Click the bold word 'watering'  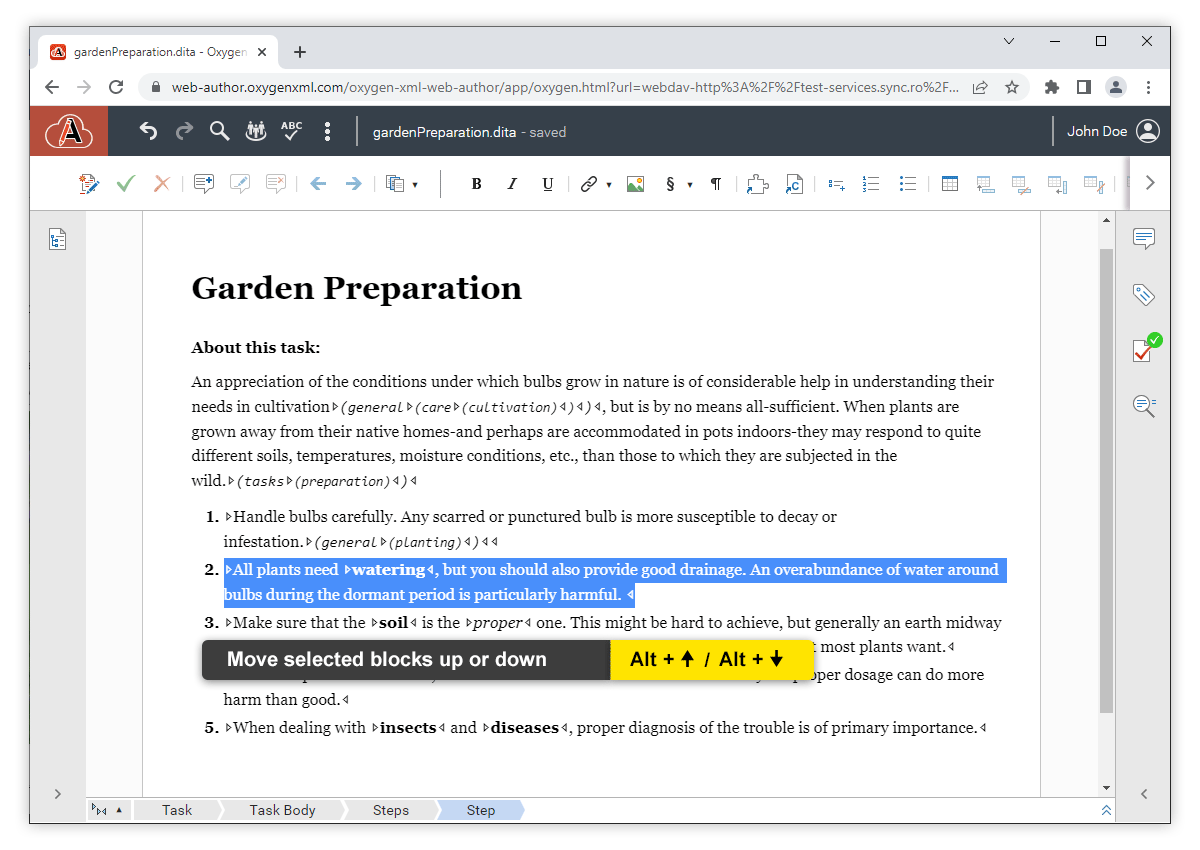[389, 570]
